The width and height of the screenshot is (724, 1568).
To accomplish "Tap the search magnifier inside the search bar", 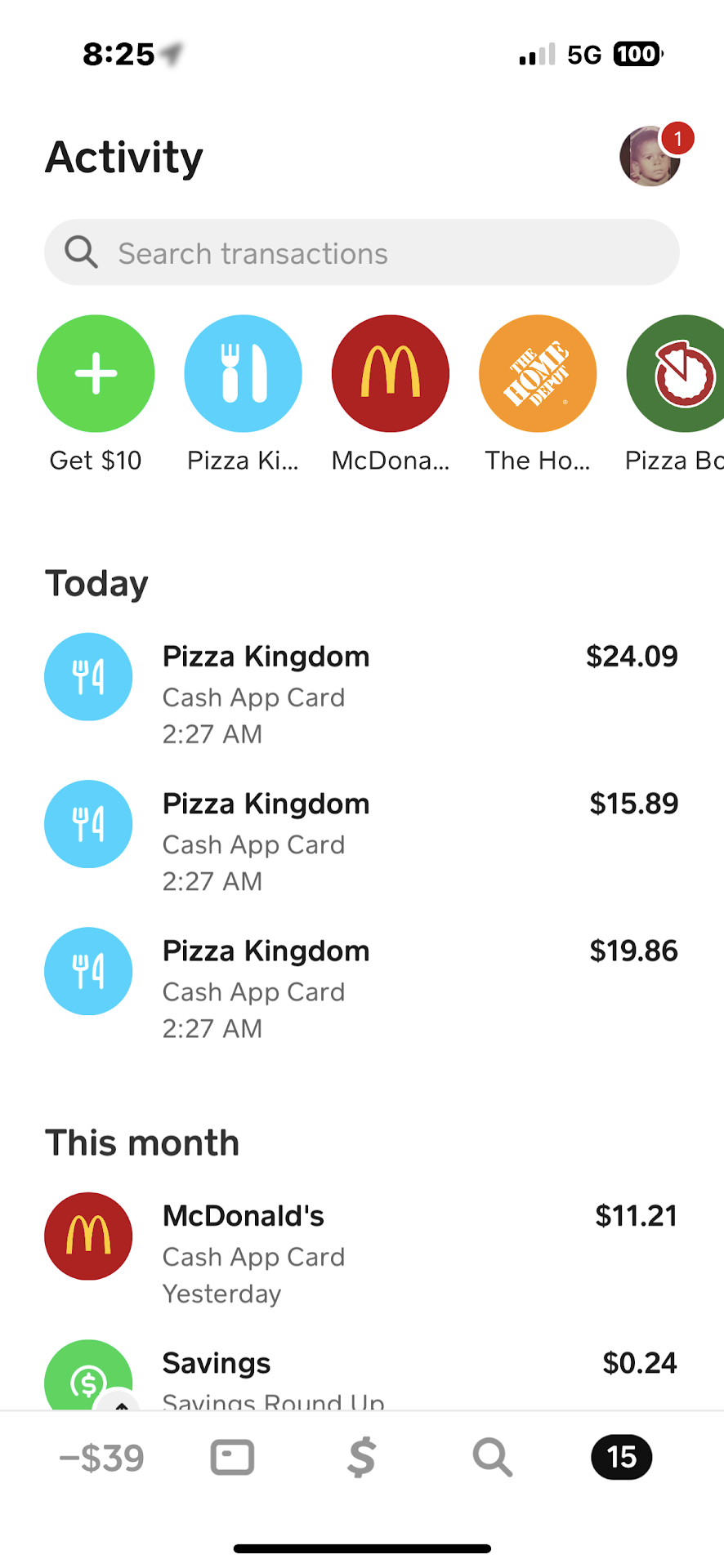I will [x=82, y=252].
